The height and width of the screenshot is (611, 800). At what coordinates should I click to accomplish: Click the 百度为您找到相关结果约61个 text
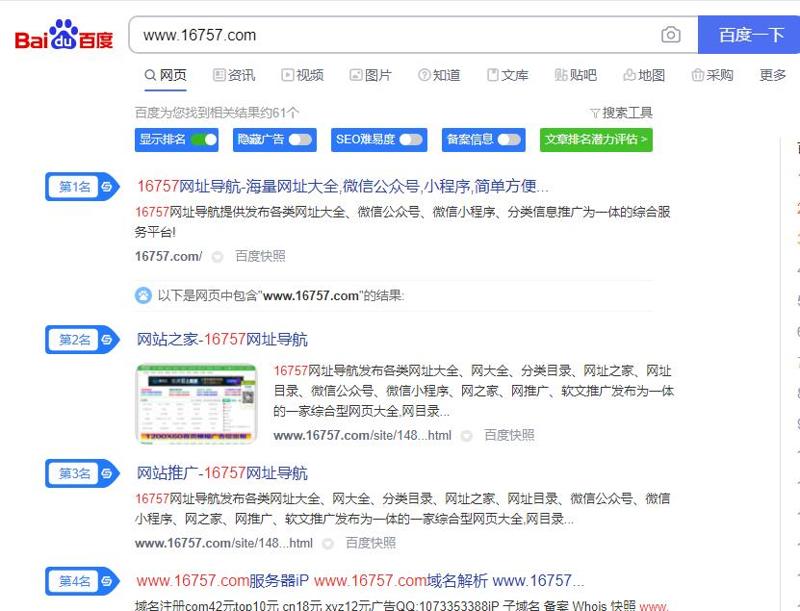[217, 113]
